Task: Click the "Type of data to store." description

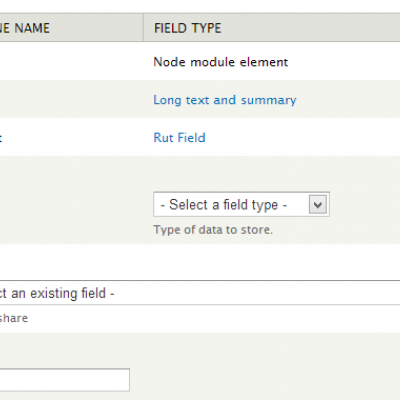Action: 213,230
